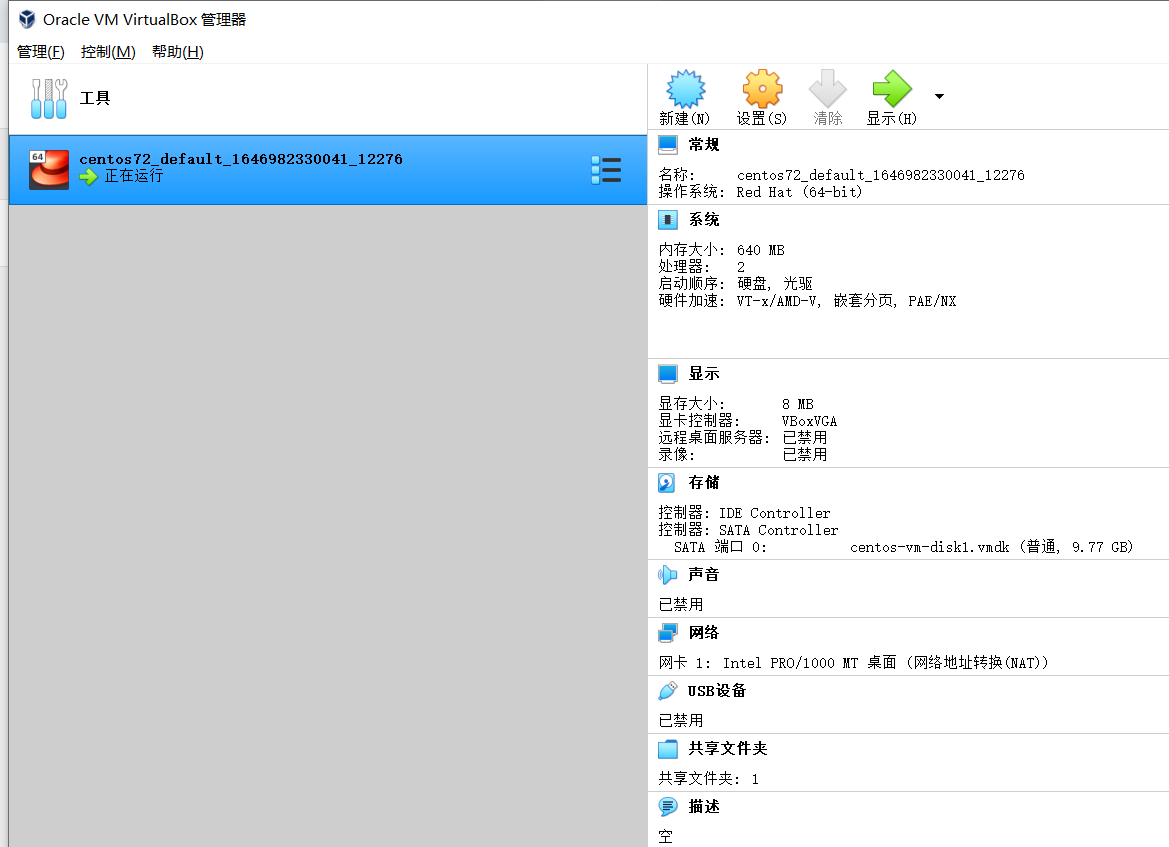
Task: Click the USB设备 section icon
Action: tap(666, 690)
